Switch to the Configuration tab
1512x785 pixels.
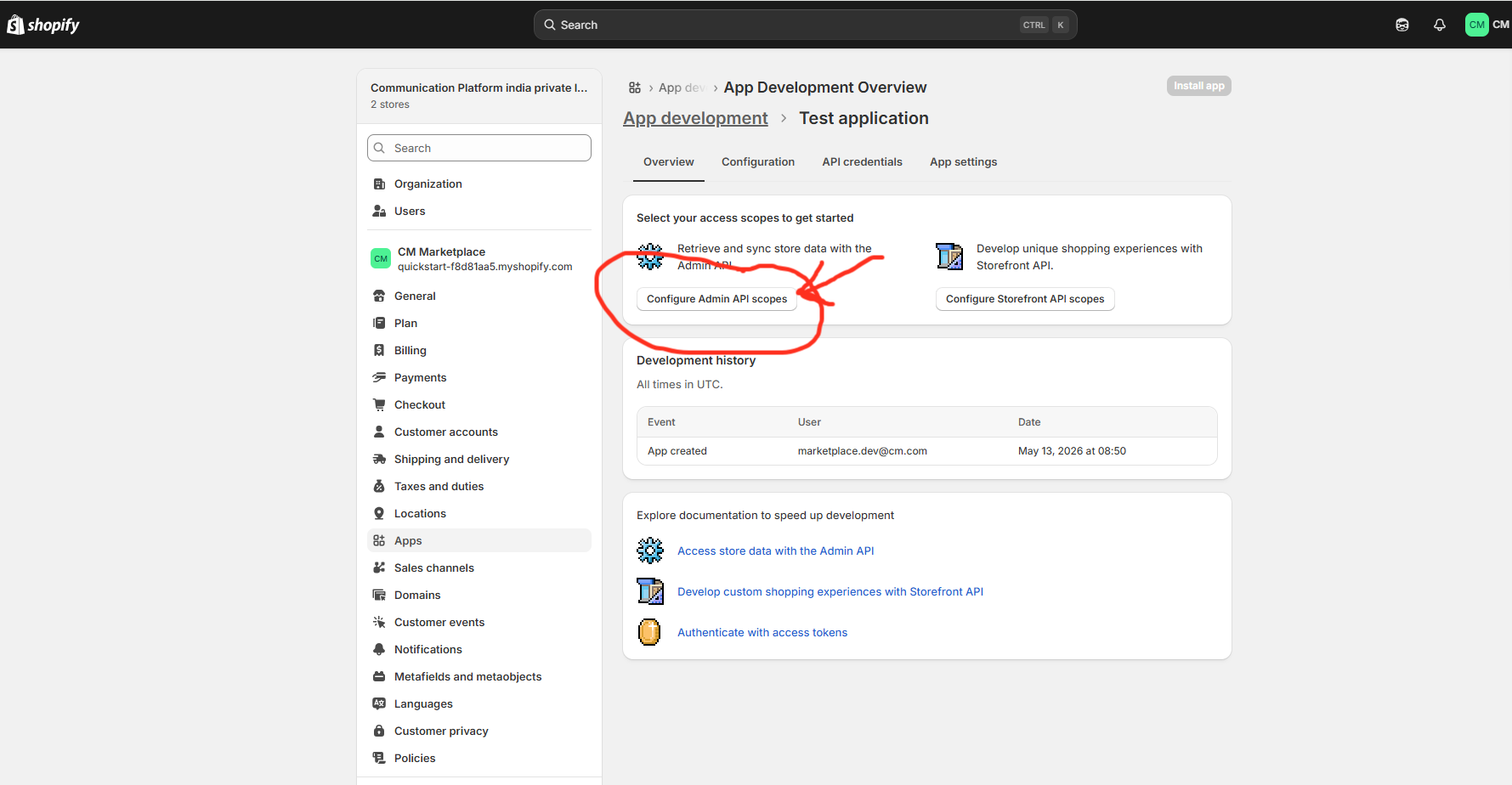(758, 161)
